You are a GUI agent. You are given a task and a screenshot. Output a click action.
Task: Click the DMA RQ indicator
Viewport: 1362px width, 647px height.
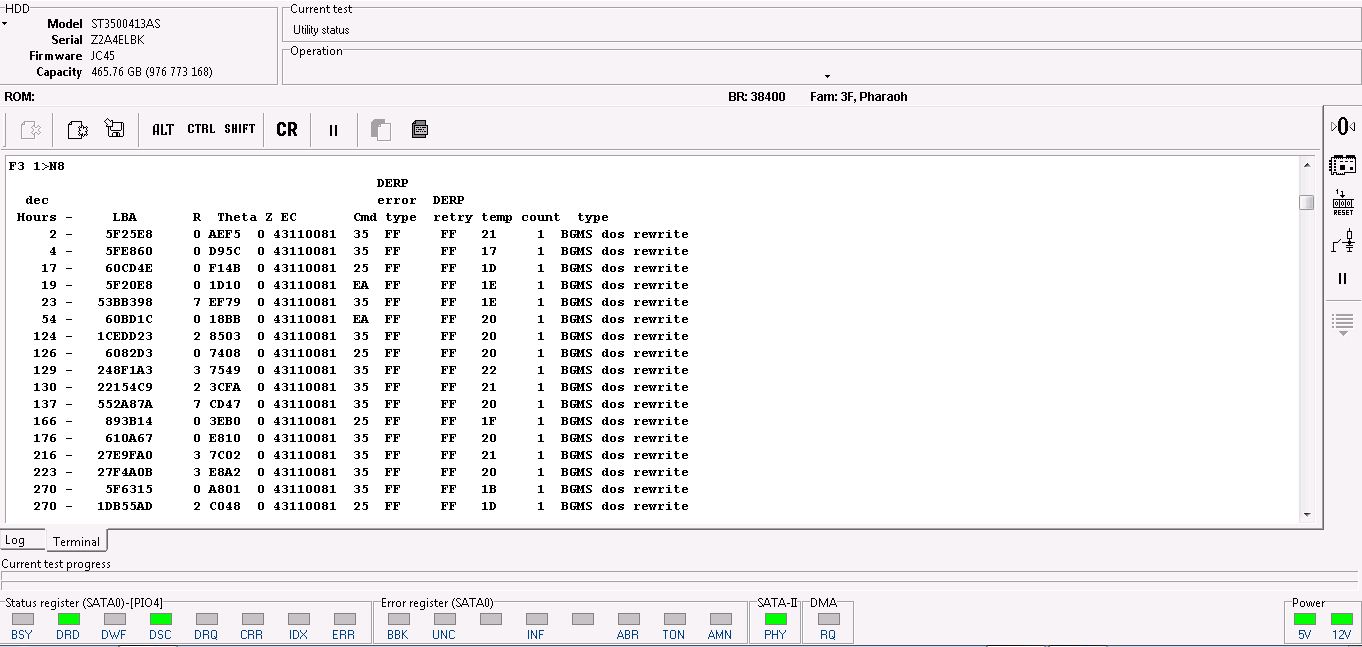[x=828, y=619]
